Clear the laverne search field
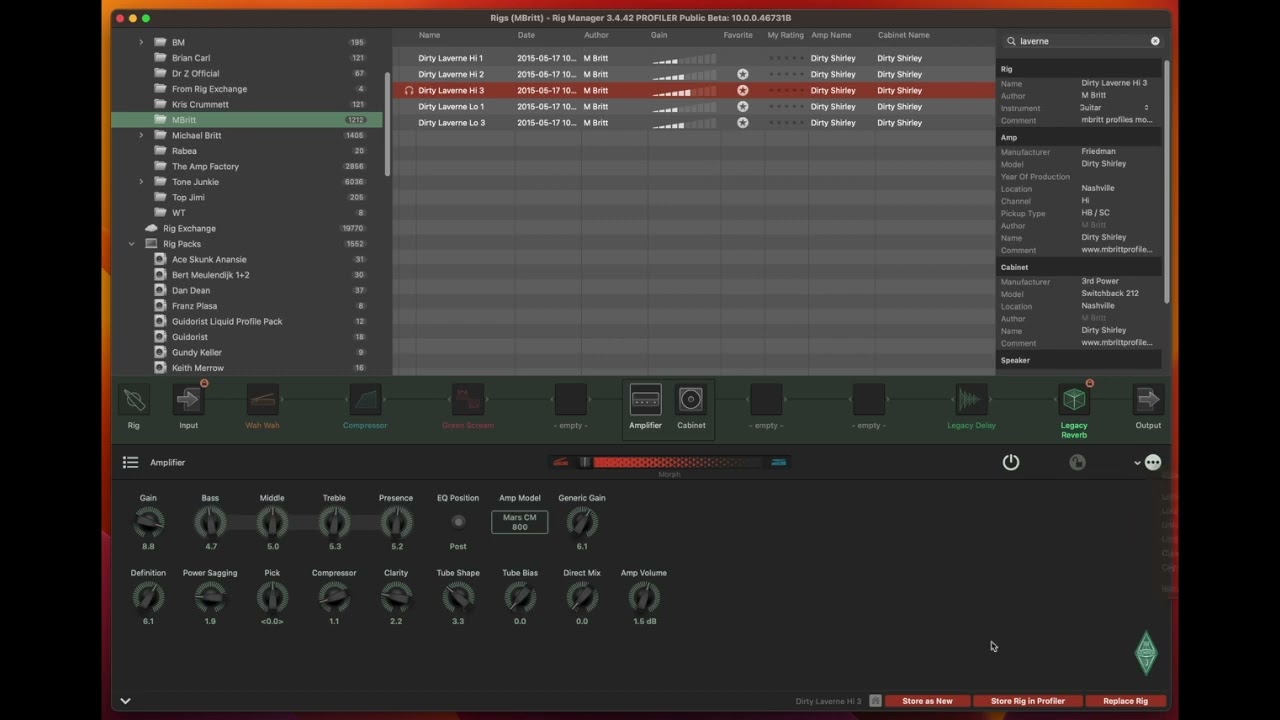The height and width of the screenshot is (720, 1280). pos(1155,41)
